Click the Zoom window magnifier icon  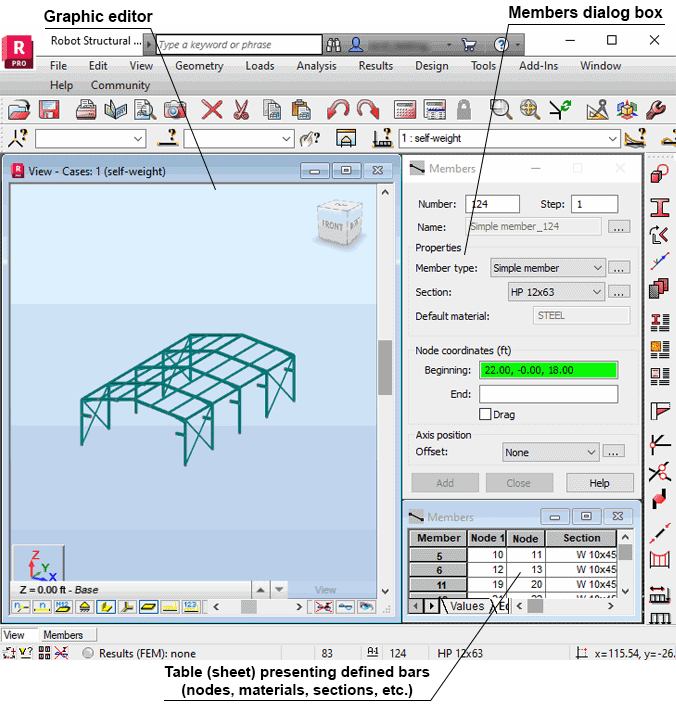click(500, 109)
